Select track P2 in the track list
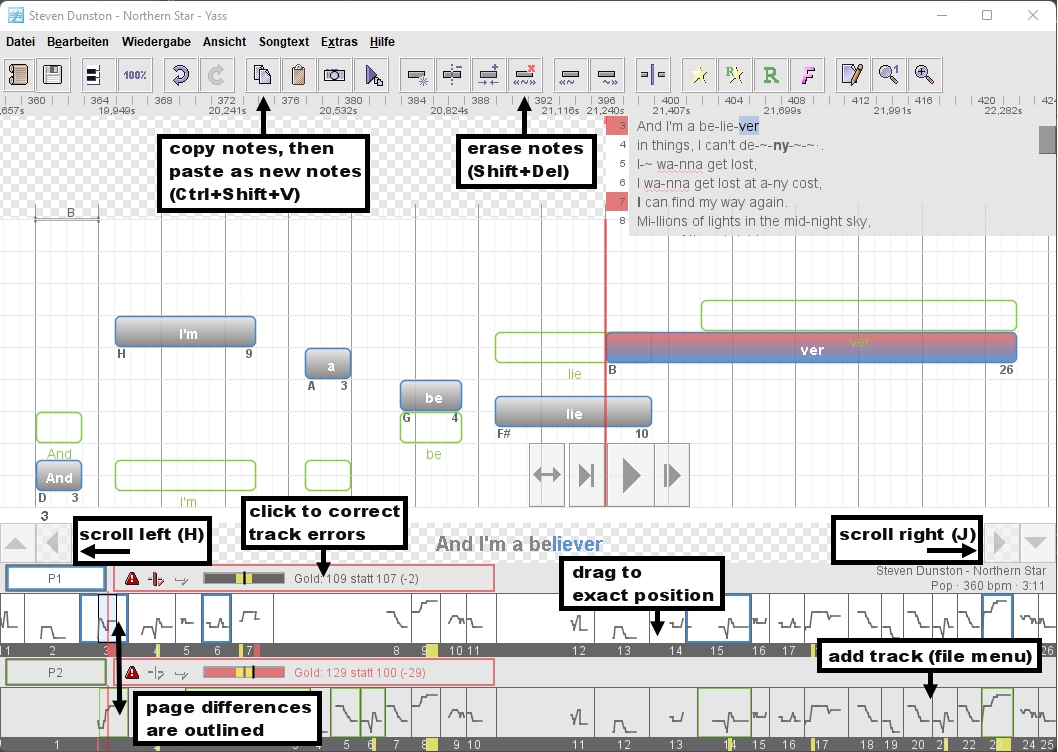The height and width of the screenshot is (752, 1058). [x=55, y=672]
